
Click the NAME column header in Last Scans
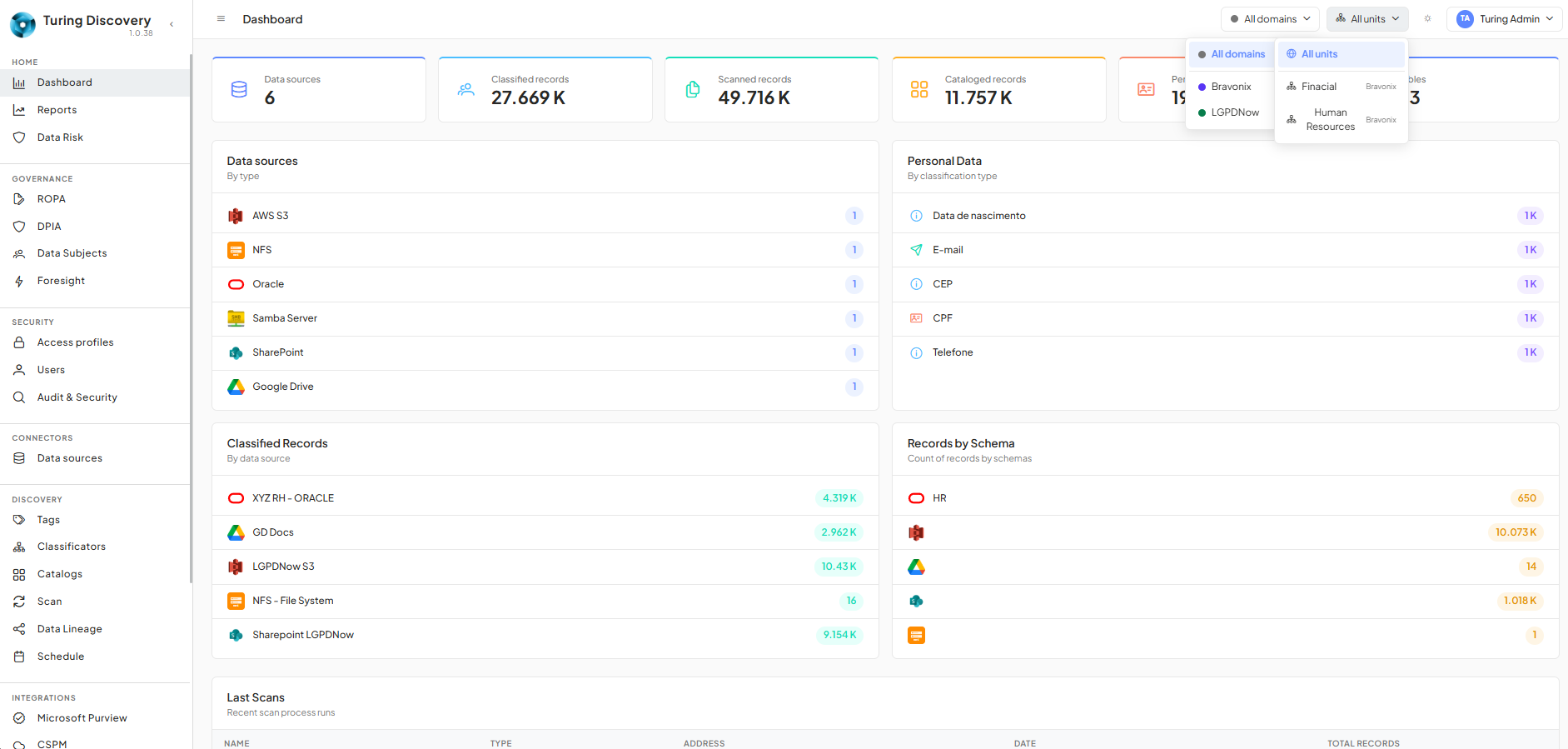click(236, 743)
